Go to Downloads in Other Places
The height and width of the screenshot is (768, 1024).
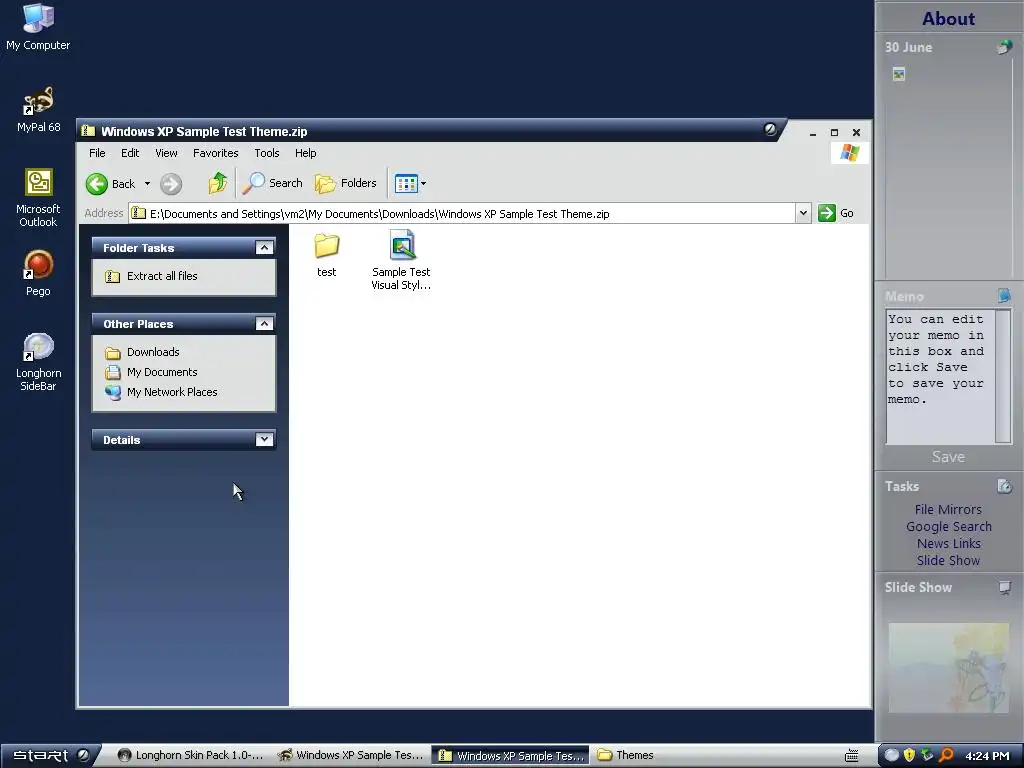coord(153,352)
